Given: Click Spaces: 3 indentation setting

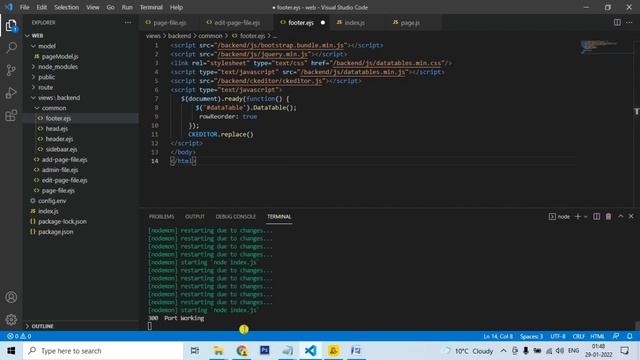Looking at the screenshot, I should tap(531, 336).
